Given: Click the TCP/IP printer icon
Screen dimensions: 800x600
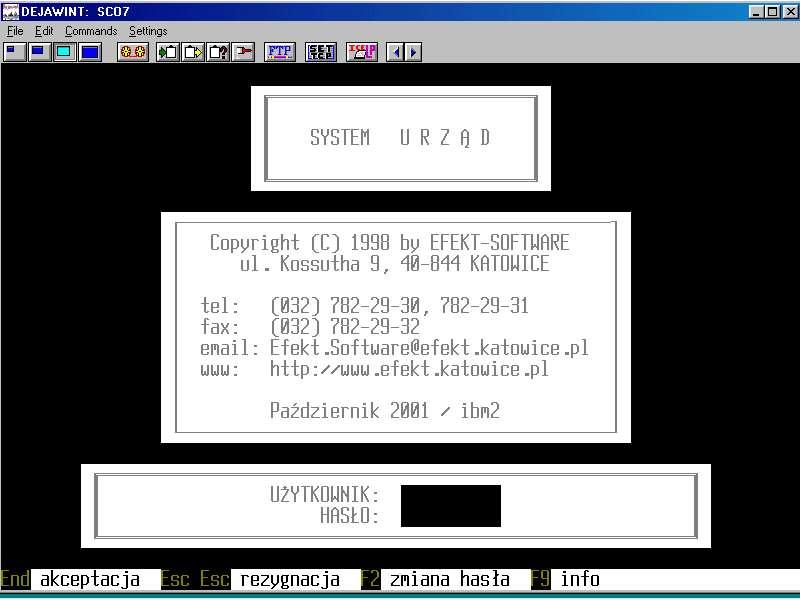Looking at the screenshot, I should 362,52.
